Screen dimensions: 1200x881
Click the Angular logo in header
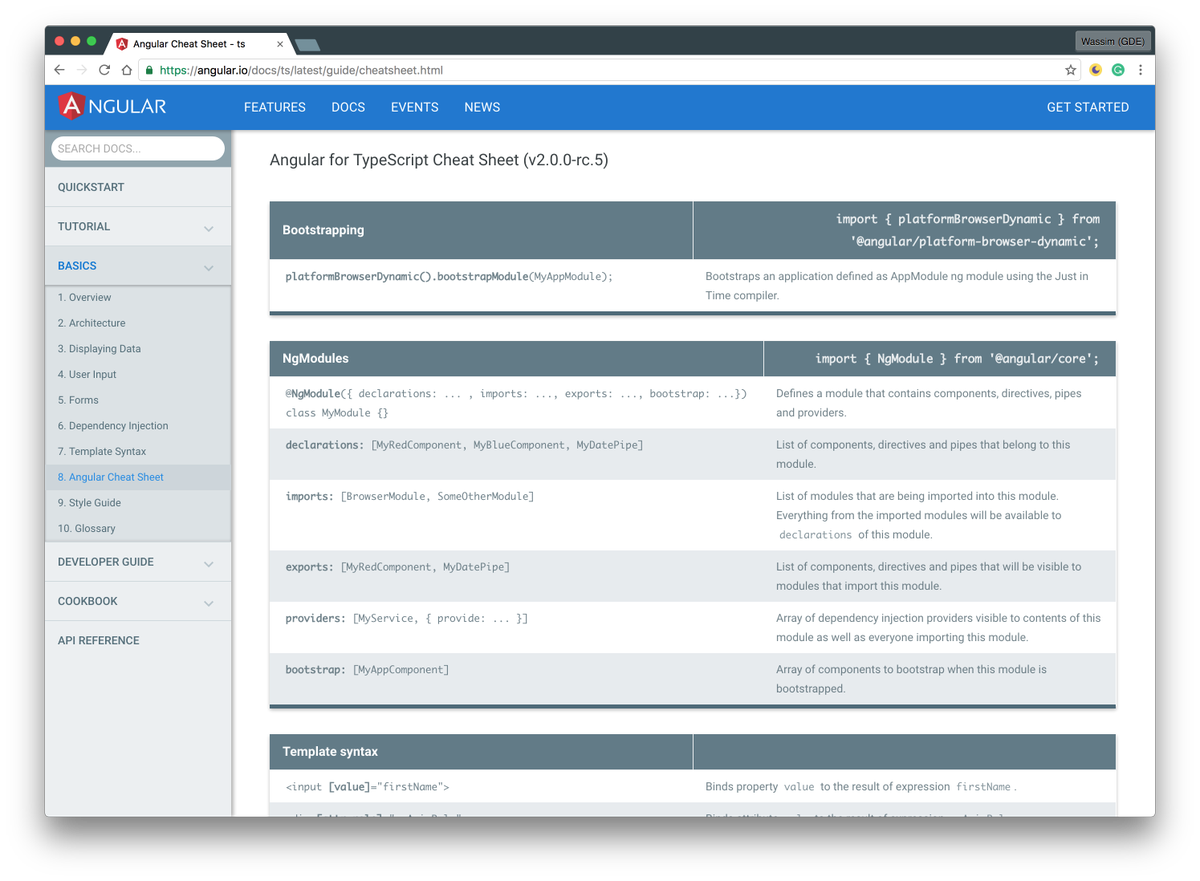tap(112, 106)
